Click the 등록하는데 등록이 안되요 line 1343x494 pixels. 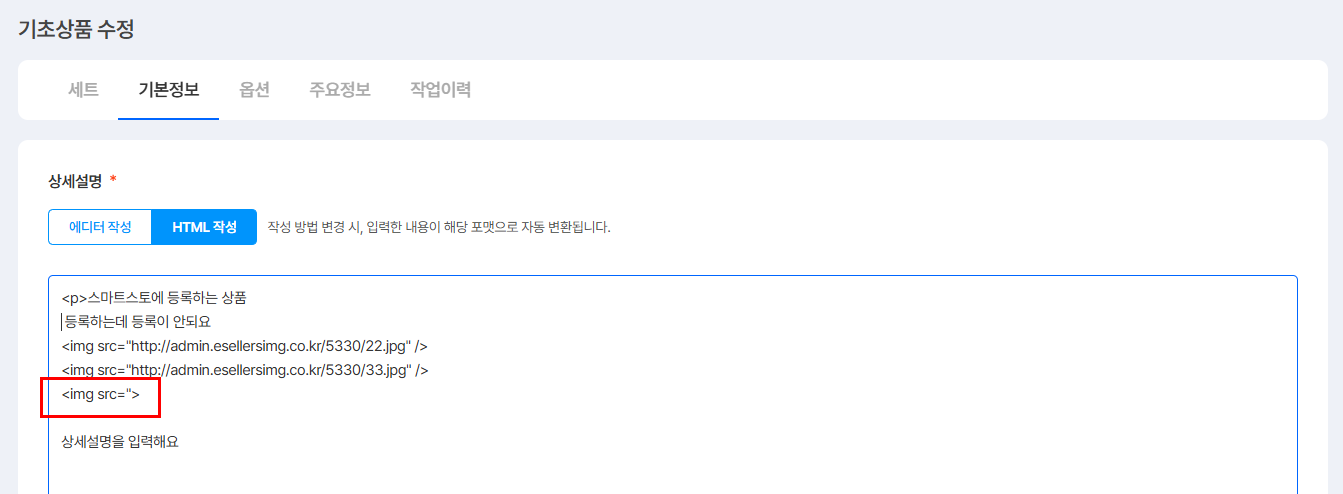(138, 322)
